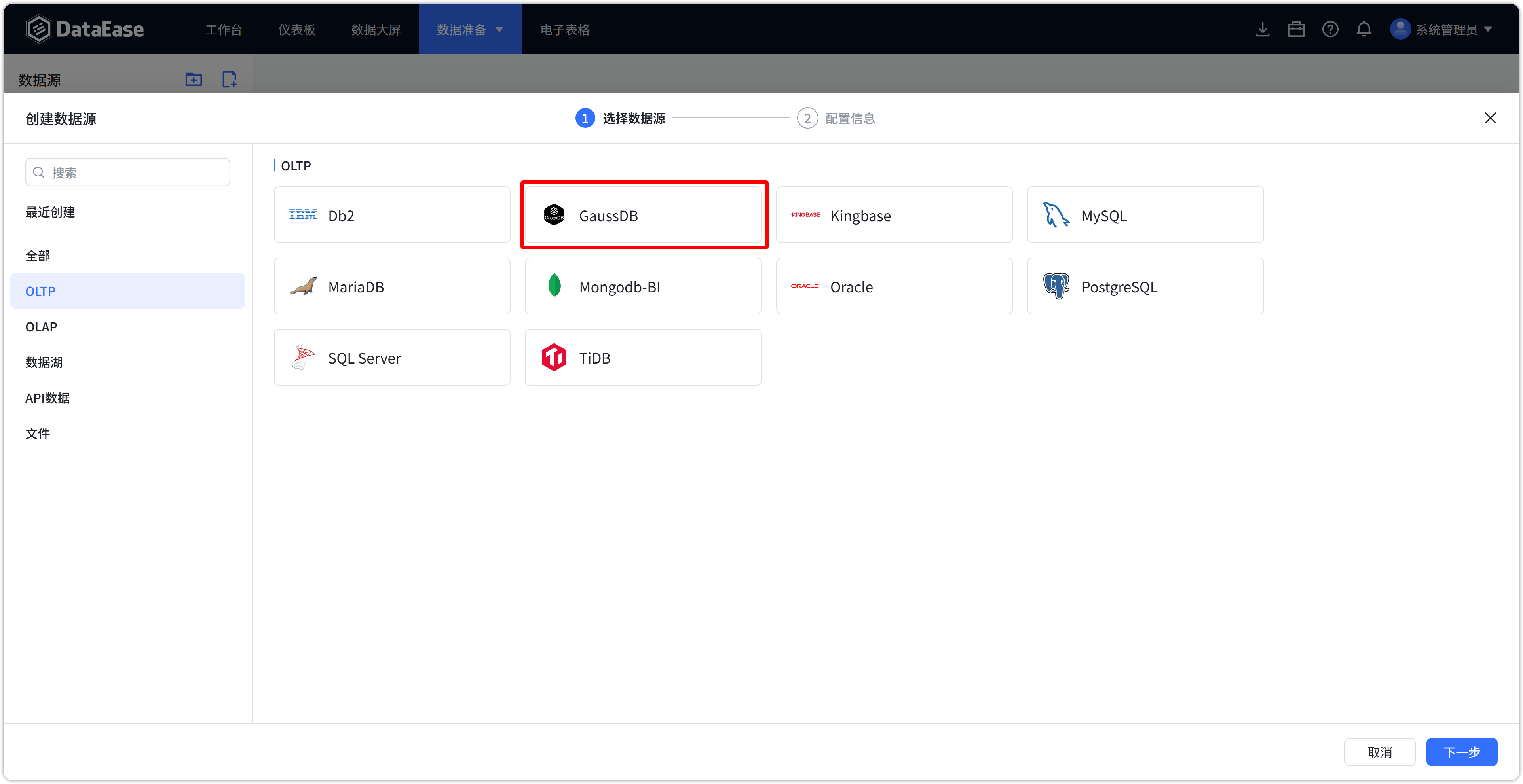The height and width of the screenshot is (784, 1523).
Task: Click step 2 配置信息 indicator
Action: pyautogui.click(x=836, y=118)
